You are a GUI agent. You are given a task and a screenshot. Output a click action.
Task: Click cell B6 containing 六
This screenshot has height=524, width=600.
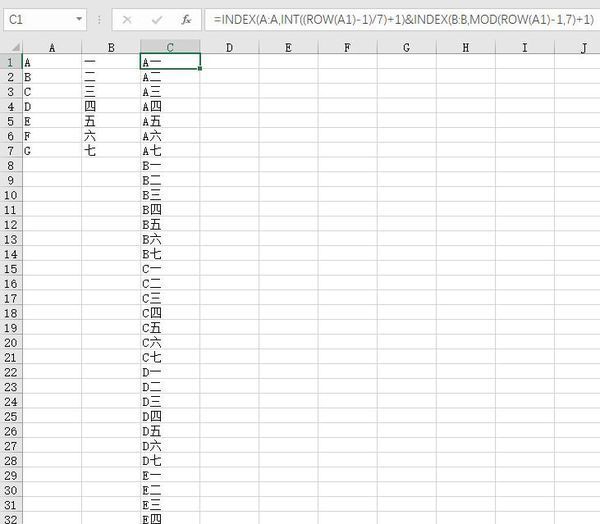(x=111, y=136)
